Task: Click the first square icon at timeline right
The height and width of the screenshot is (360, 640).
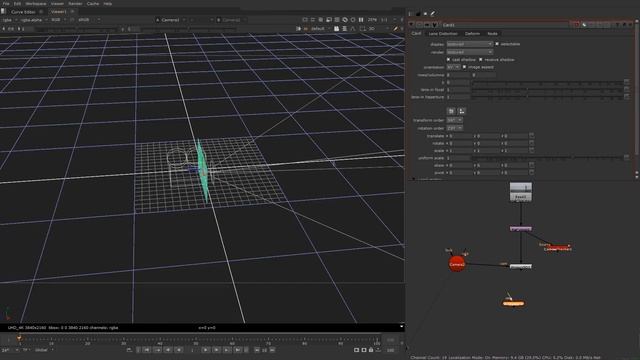Action: coord(356,350)
